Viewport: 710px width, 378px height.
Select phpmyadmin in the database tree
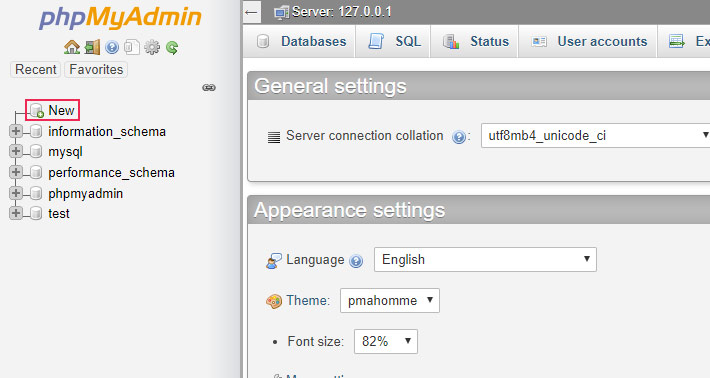(x=86, y=194)
